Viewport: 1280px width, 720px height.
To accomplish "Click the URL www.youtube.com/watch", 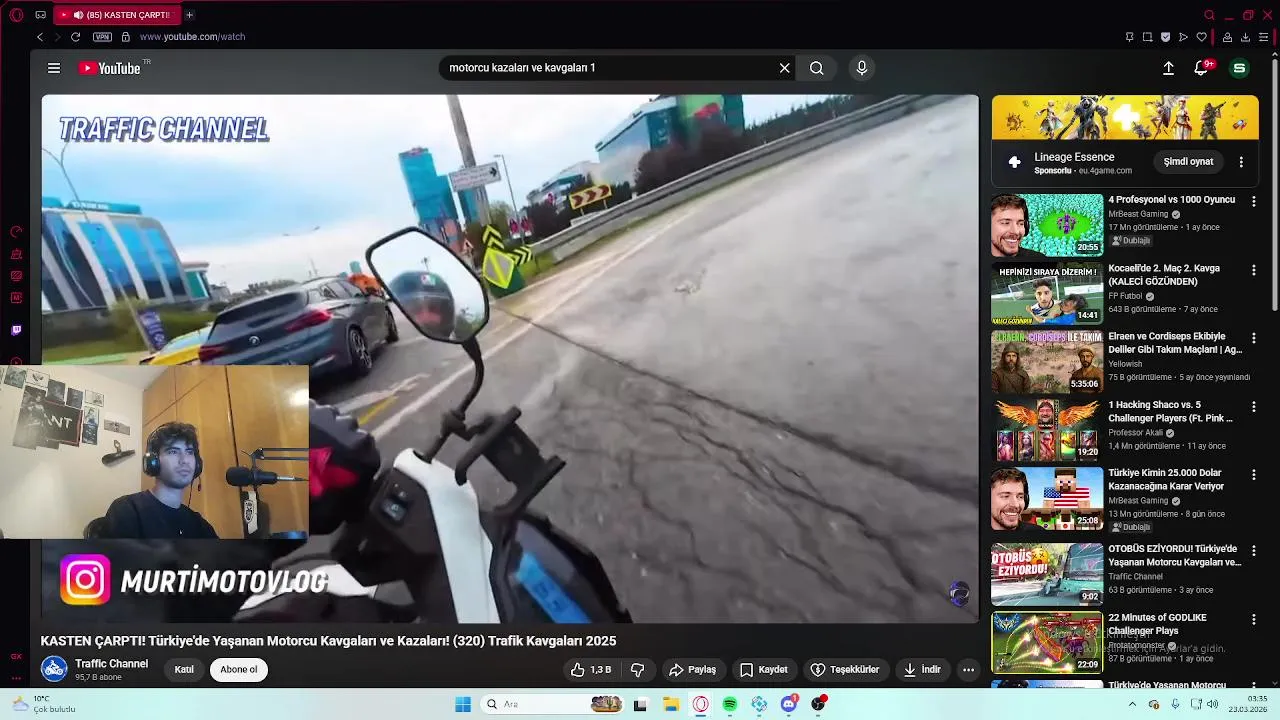I will (x=192, y=37).
